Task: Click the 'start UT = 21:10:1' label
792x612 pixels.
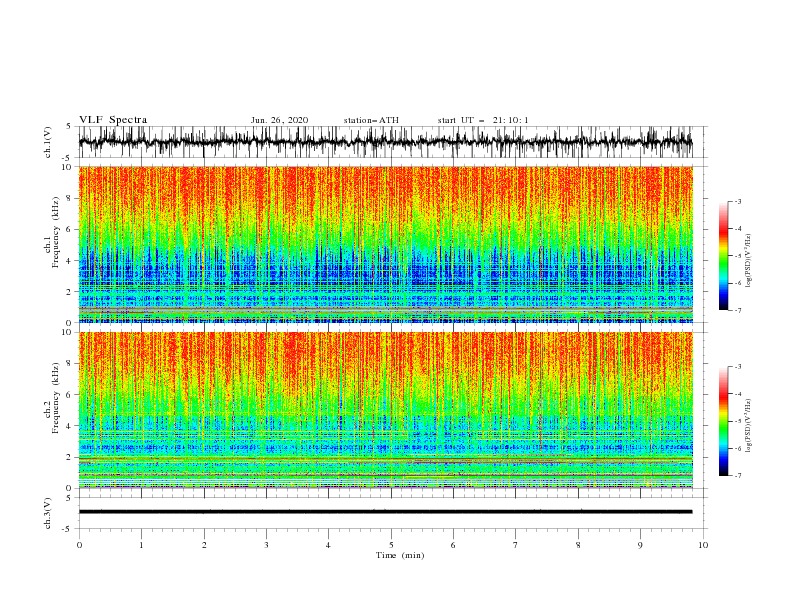Action: [482, 120]
